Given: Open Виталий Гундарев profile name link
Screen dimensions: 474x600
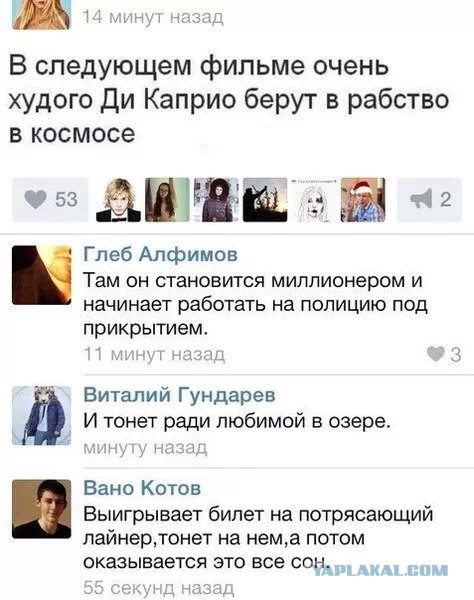Looking at the screenshot, I should point(179,395).
